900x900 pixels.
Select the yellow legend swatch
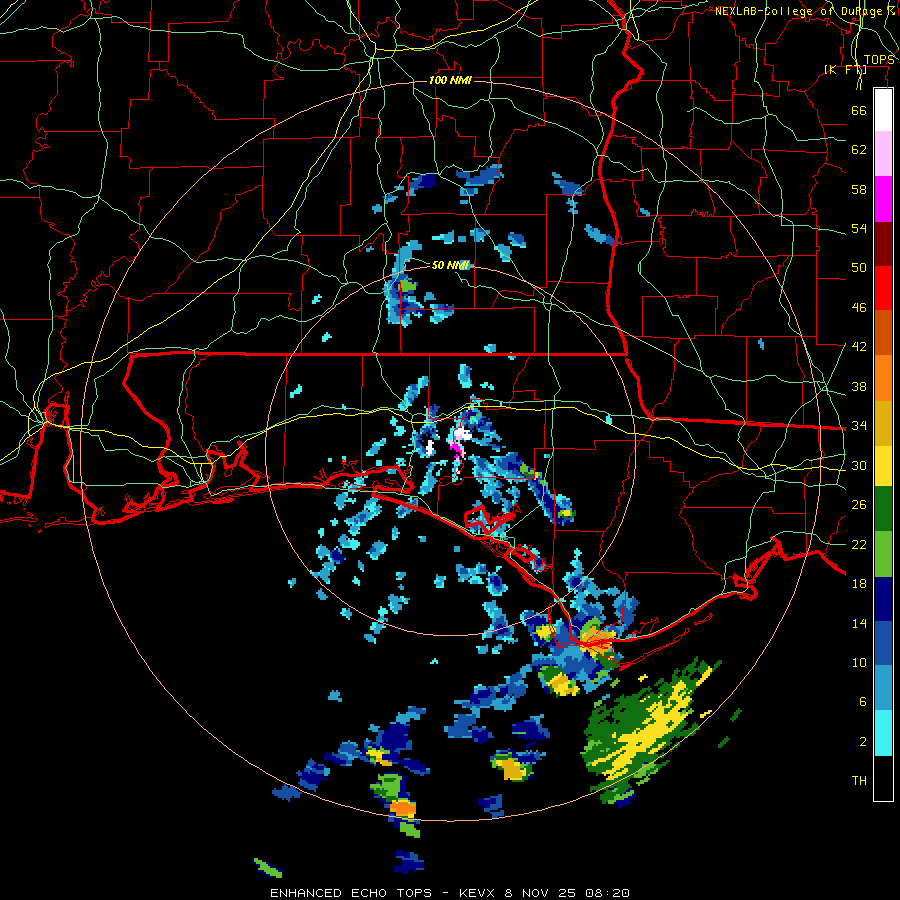tap(883, 467)
